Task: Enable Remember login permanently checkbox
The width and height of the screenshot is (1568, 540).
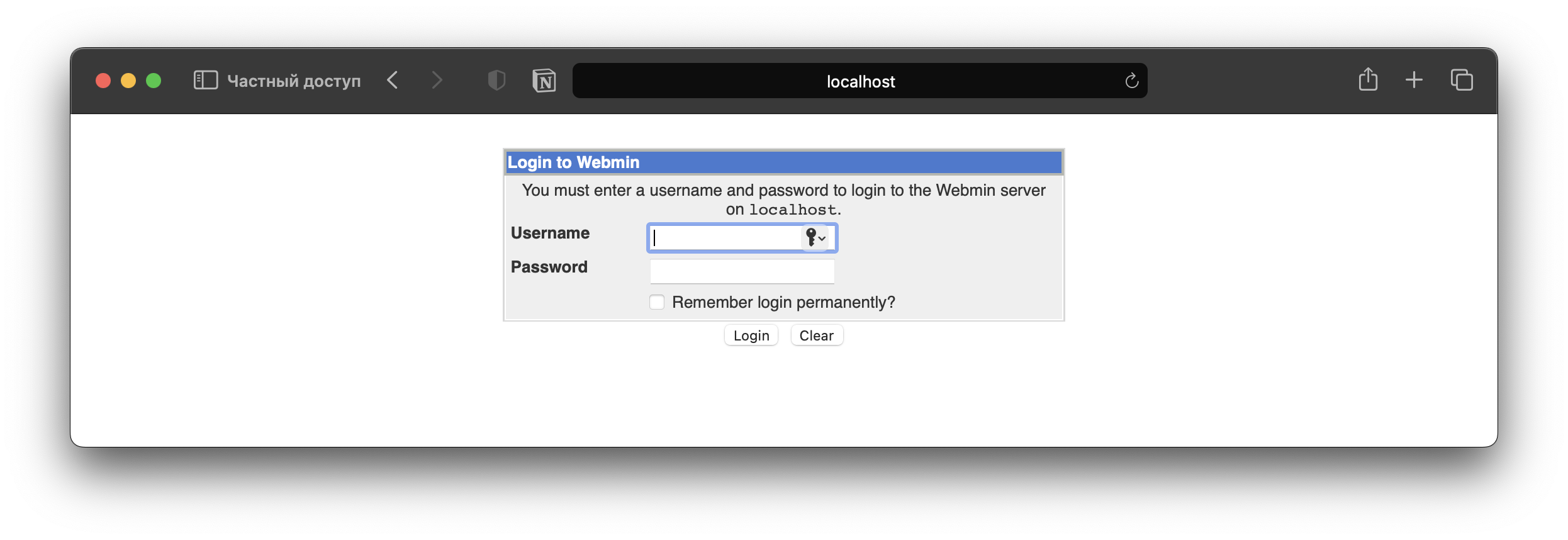Action: click(x=657, y=302)
